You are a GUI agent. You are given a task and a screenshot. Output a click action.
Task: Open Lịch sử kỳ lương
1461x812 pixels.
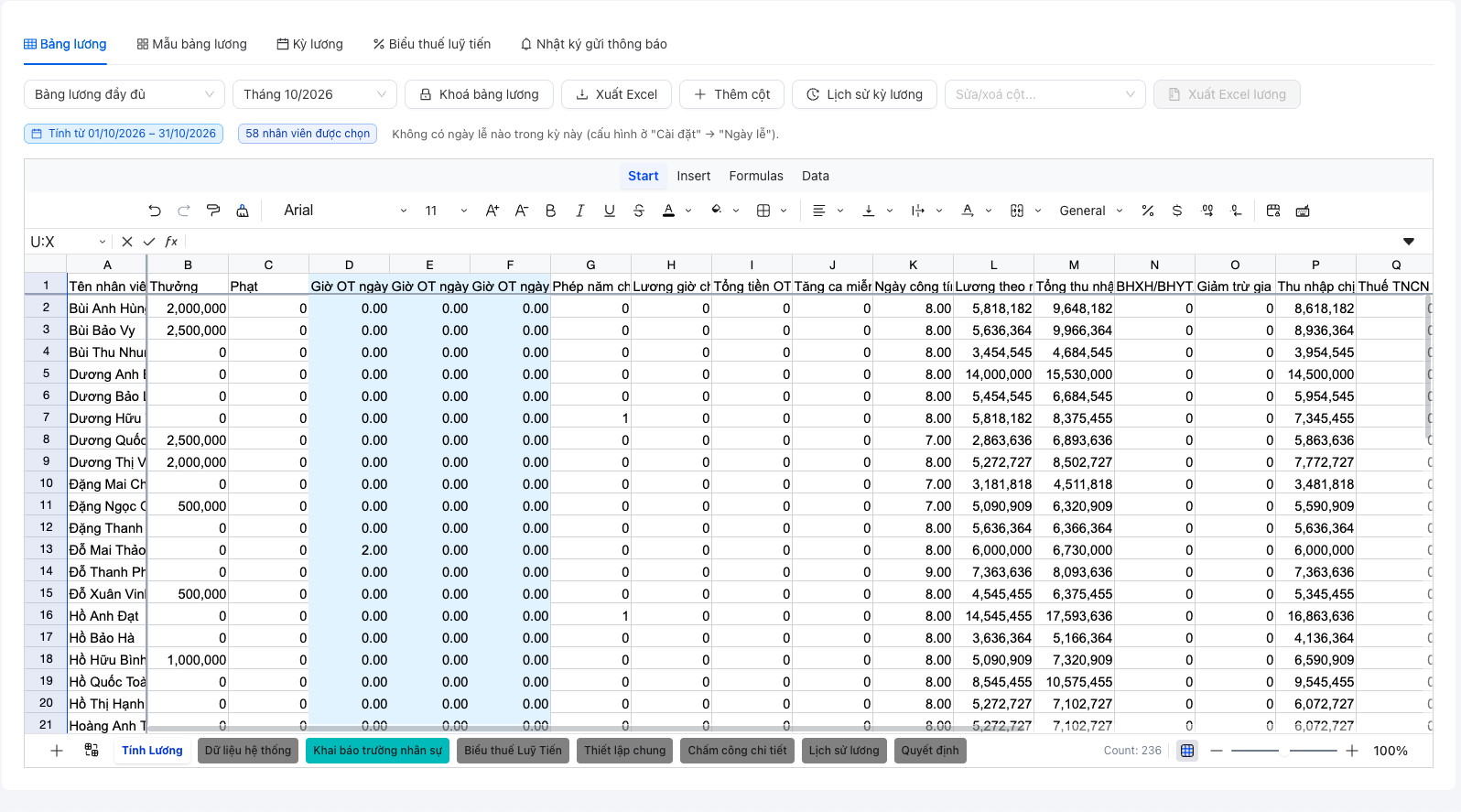click(864, 94)
